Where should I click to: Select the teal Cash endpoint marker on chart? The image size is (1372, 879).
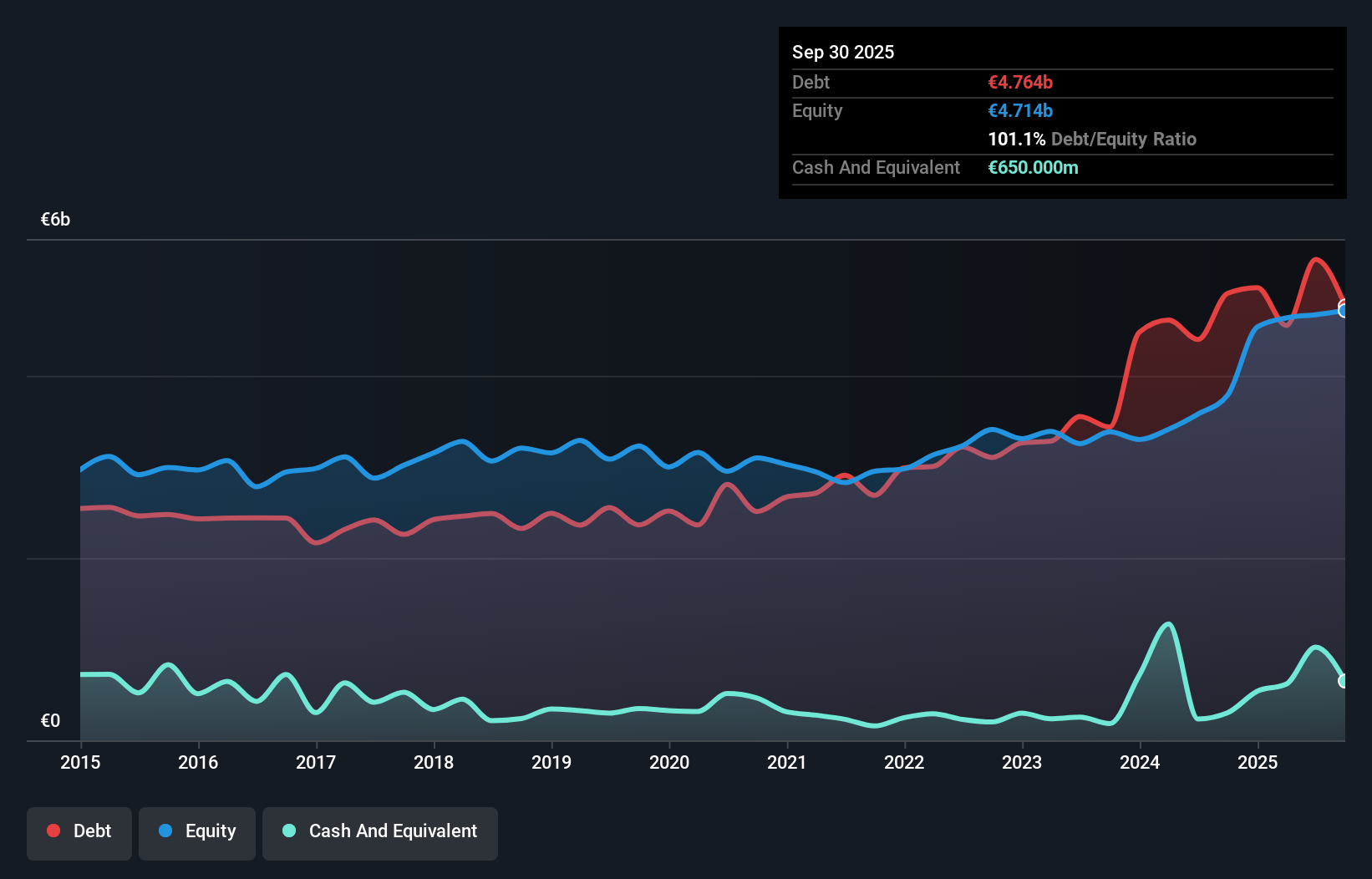(x=1344, y=681)
